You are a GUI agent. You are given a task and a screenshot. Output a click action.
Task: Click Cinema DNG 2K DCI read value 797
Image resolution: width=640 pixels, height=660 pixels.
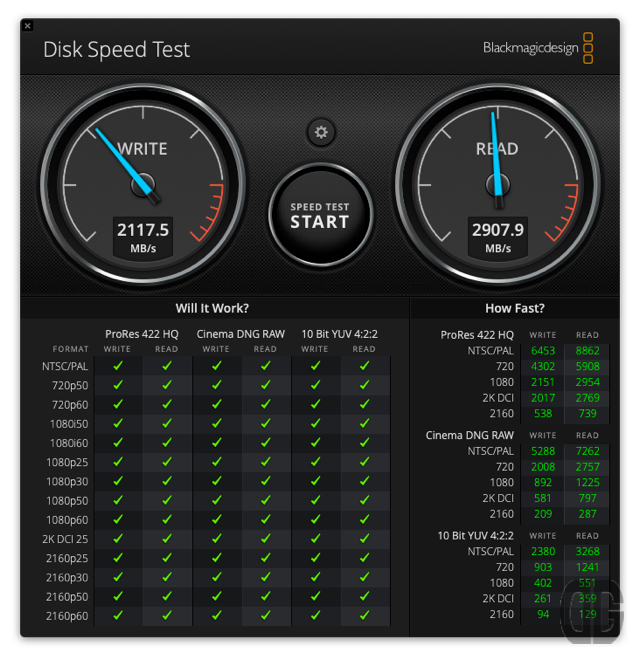(x=587, y=498)
